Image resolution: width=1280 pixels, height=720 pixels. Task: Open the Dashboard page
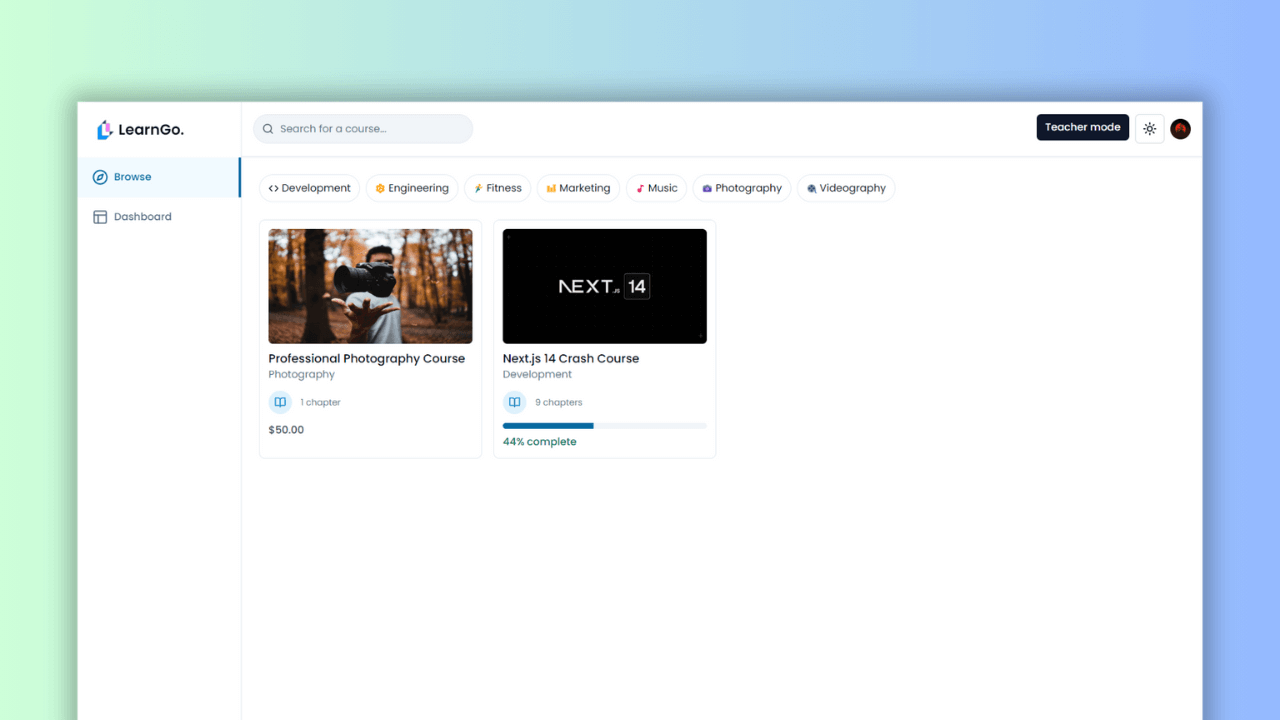tap(142, 216)
